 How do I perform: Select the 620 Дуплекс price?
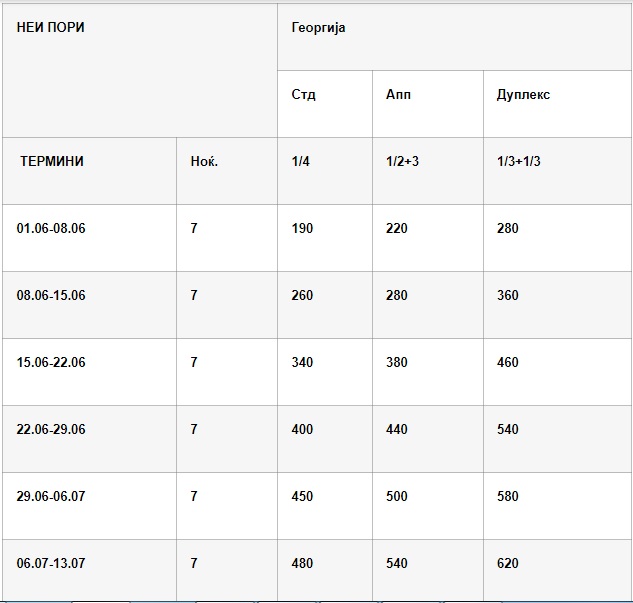(508, 563)
